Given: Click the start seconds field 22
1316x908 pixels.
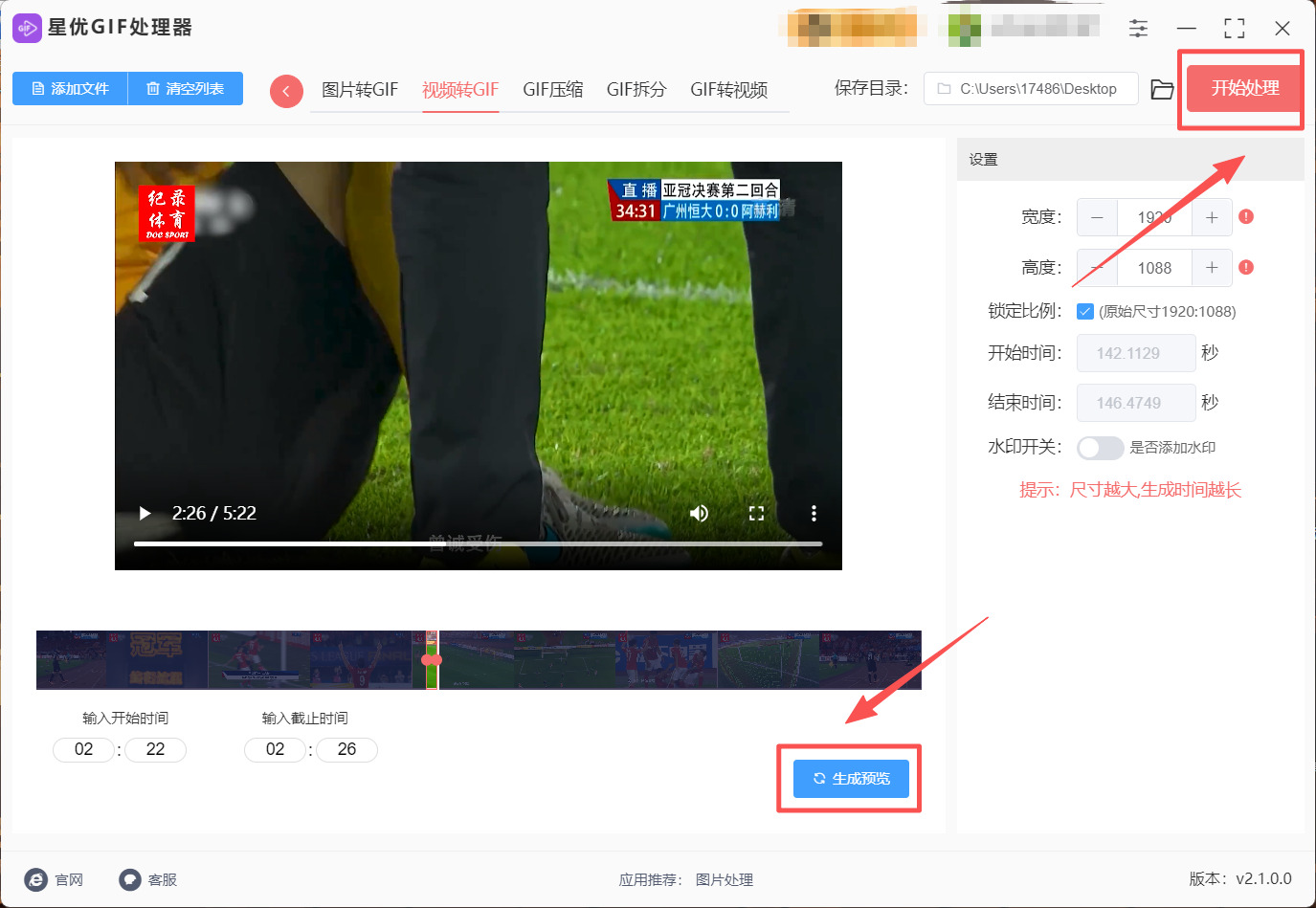Looking at the screenshot, I should click(x=155, y=749).
